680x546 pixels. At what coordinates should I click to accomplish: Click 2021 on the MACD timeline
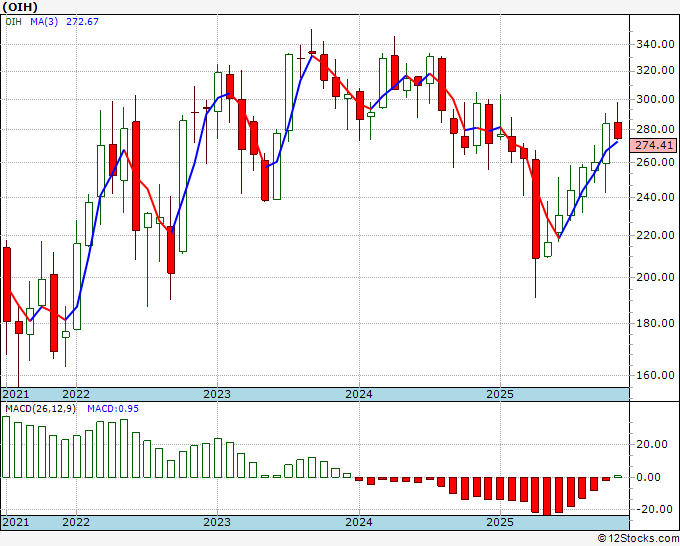16,522
